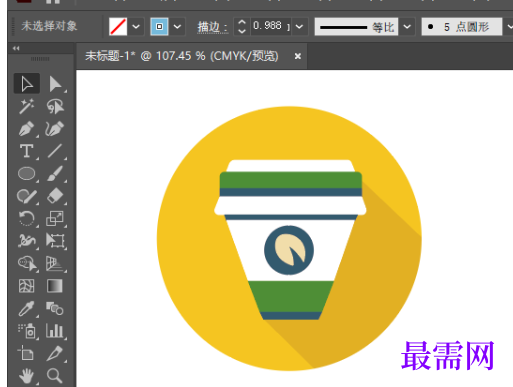Screen dimensions: 513x387
Task: Select the Slice tool
Action: pyautogui.click(x=55, y=353)
